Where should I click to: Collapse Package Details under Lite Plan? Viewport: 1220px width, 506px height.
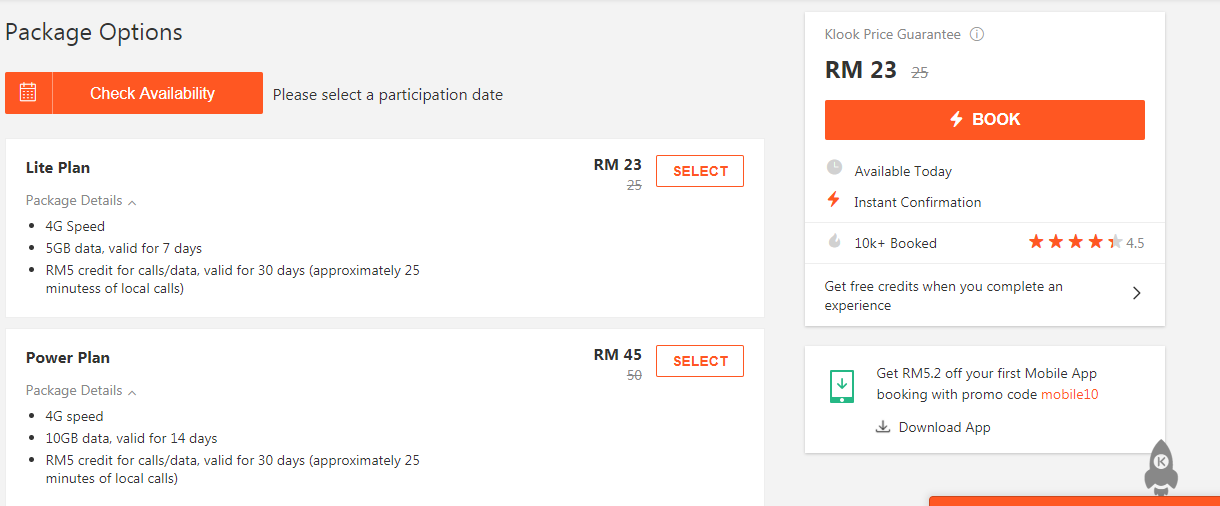pos(81,201)
